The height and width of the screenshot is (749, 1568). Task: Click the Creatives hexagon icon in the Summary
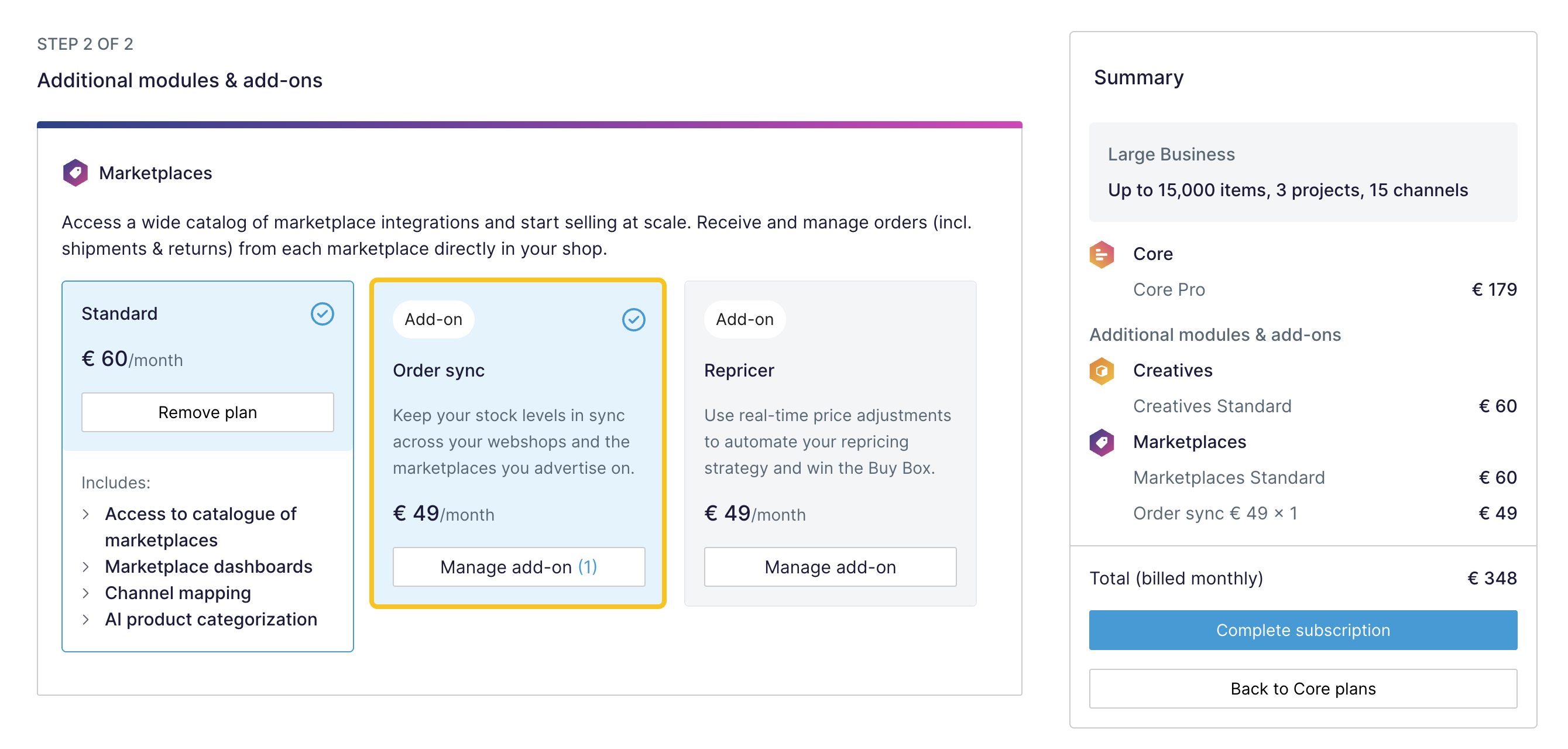(1103, 370)
